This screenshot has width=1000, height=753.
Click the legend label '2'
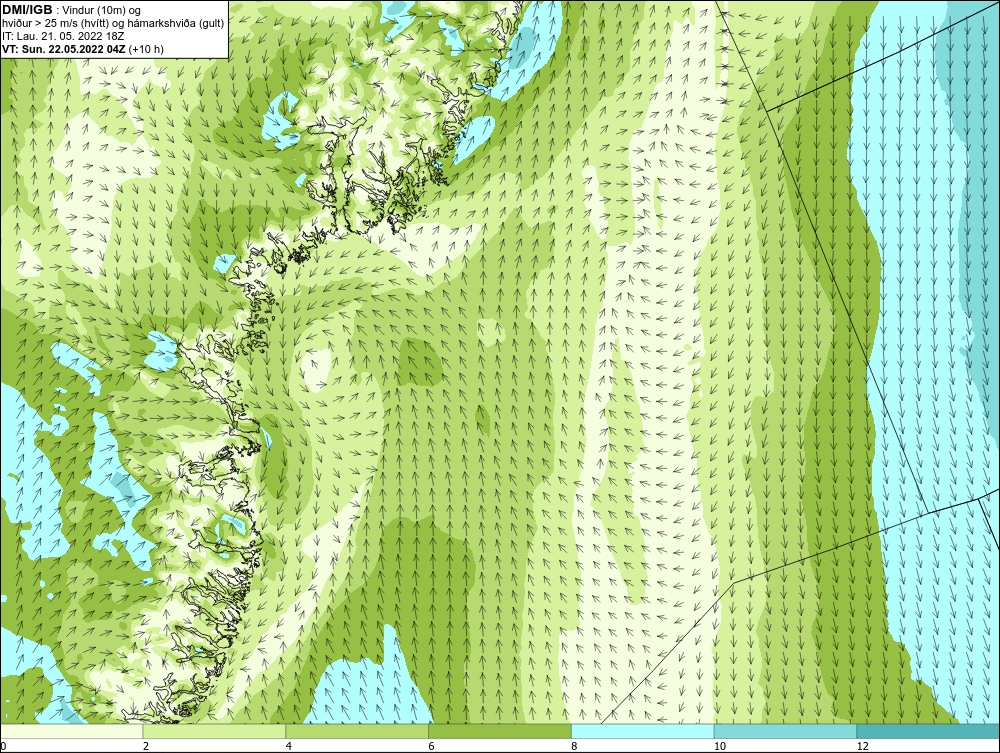(146, 746)
